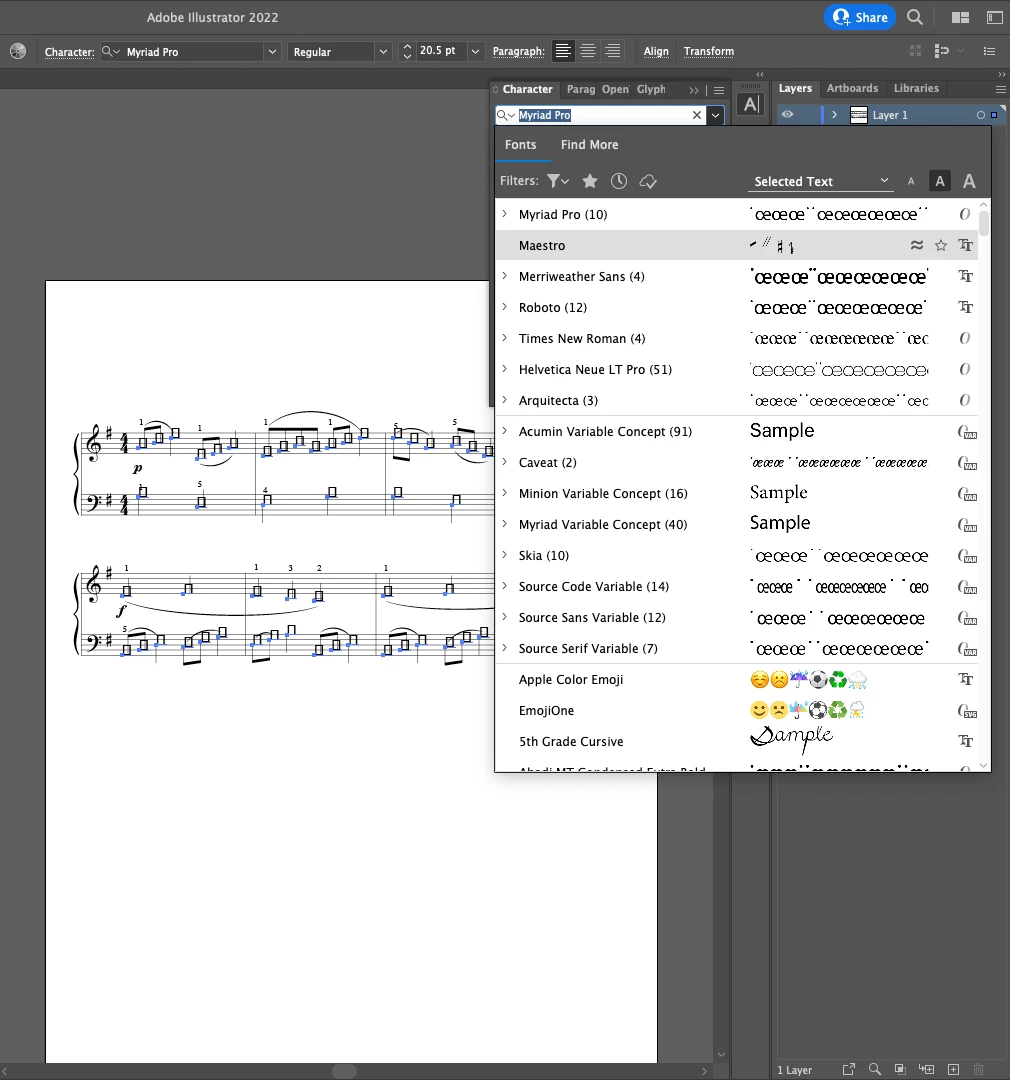The image size is (1010, 1080).
Task: Expand Layer 1 contents
Action: (834, 115)
